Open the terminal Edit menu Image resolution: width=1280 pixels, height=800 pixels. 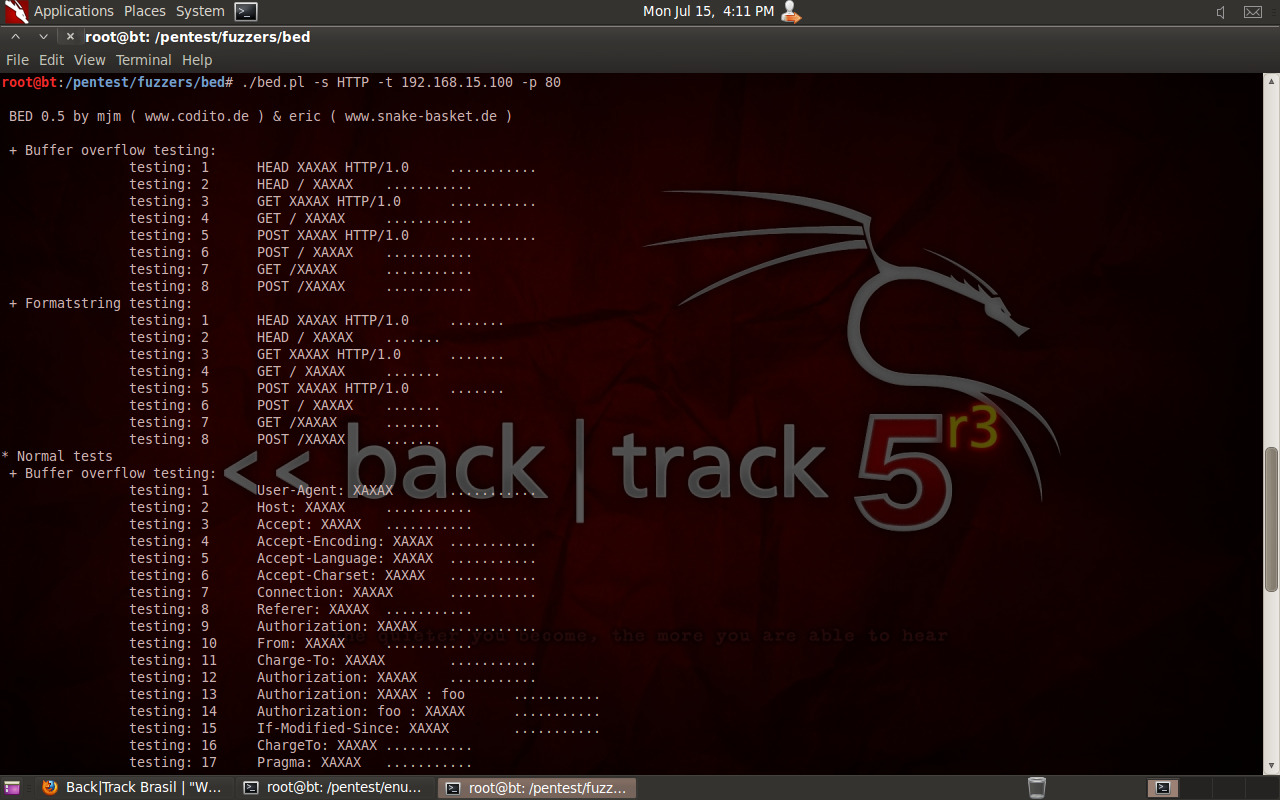click(x=51, y=60)
